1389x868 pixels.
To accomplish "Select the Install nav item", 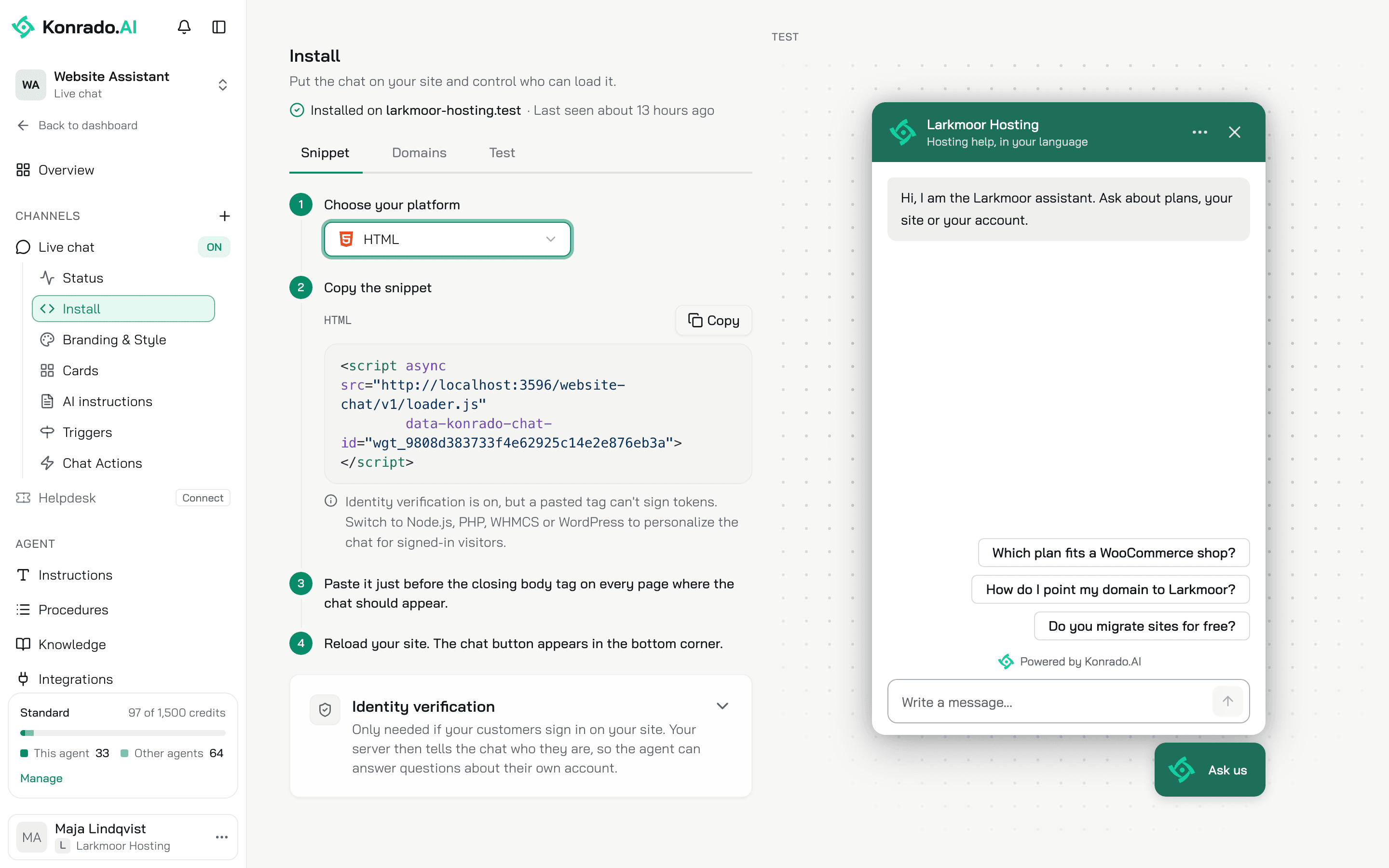I will tap(123, 309).
